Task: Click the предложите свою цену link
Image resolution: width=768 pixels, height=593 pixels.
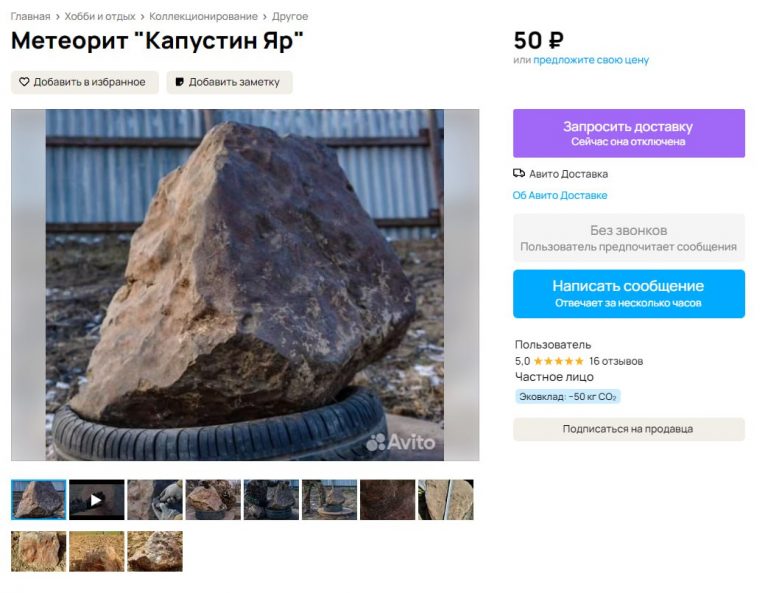Action: [x=590, y=60]
